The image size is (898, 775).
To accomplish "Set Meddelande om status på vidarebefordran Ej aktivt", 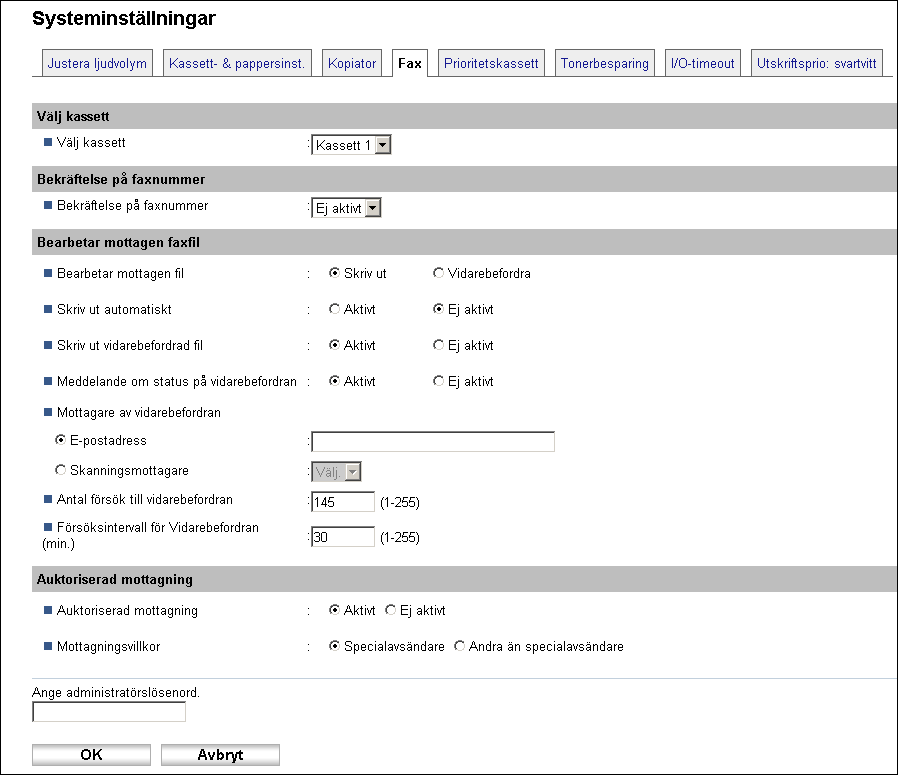I will [438, 381].
